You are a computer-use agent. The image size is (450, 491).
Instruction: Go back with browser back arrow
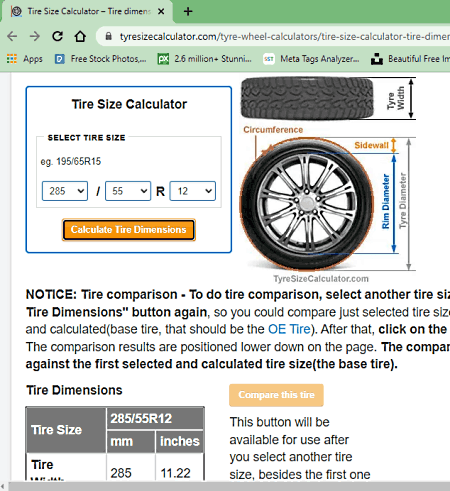(x=12, y=36)
